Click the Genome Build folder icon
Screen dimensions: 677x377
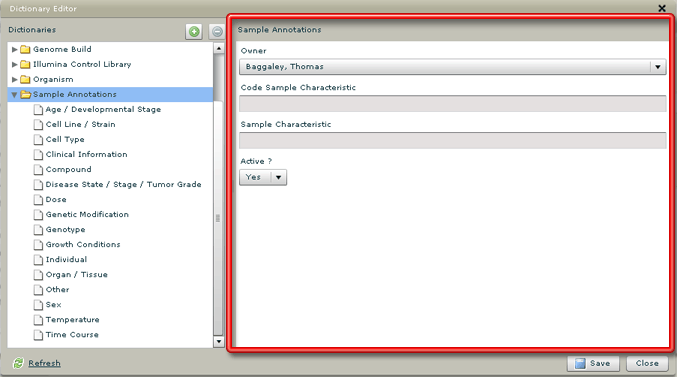point(25,49)
